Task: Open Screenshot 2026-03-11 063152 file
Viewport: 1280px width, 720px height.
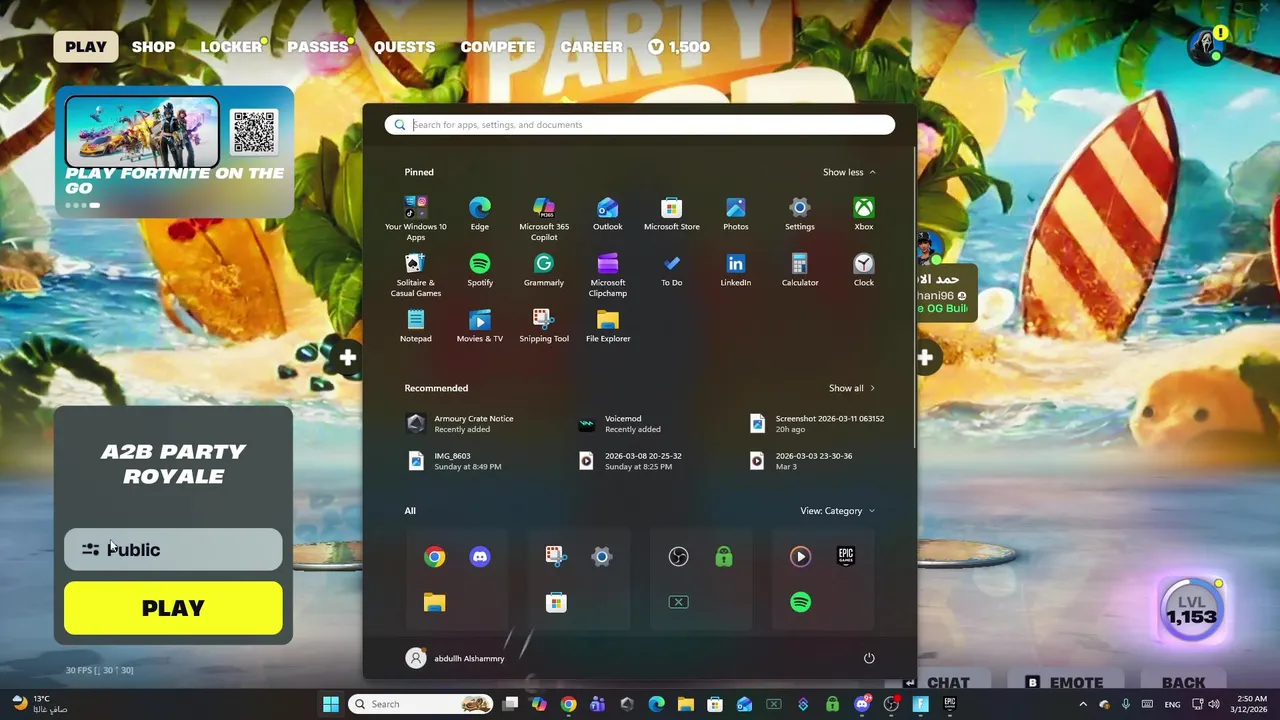Action: 818,424
